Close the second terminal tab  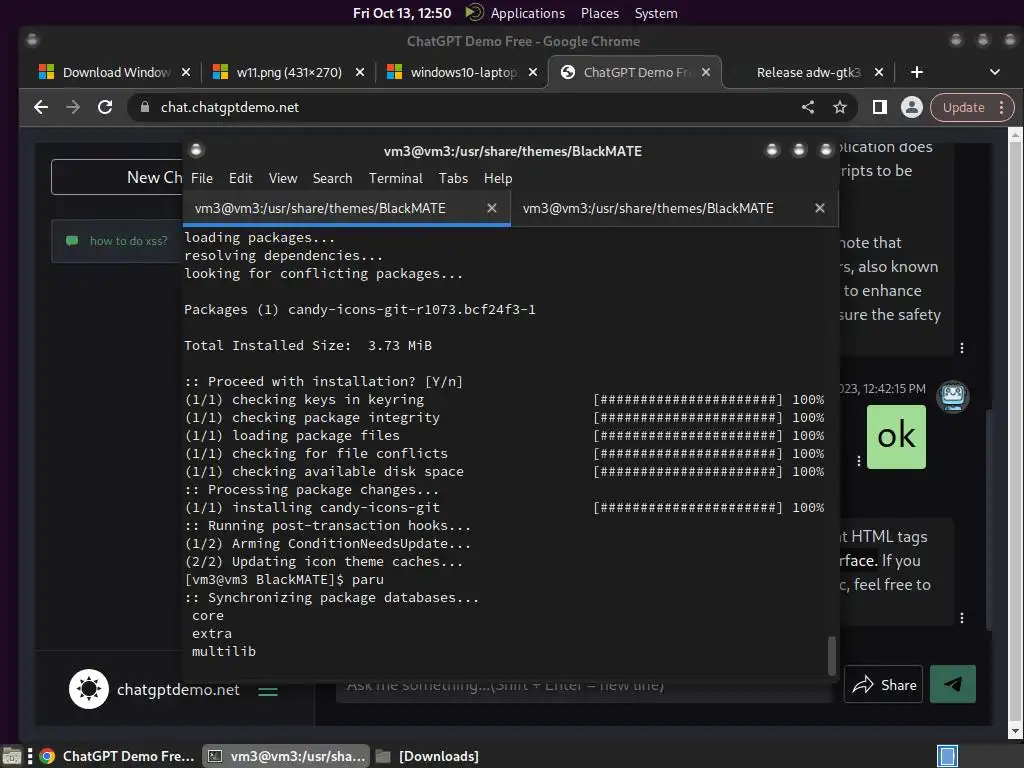(820, 208)
